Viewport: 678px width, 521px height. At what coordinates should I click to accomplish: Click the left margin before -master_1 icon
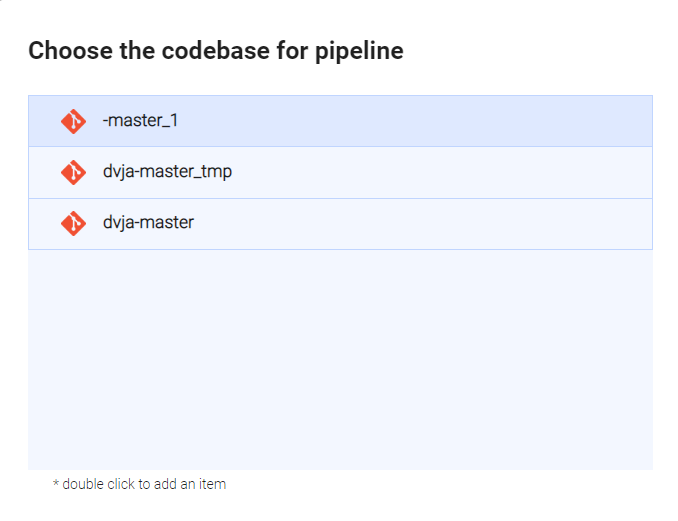43,121
